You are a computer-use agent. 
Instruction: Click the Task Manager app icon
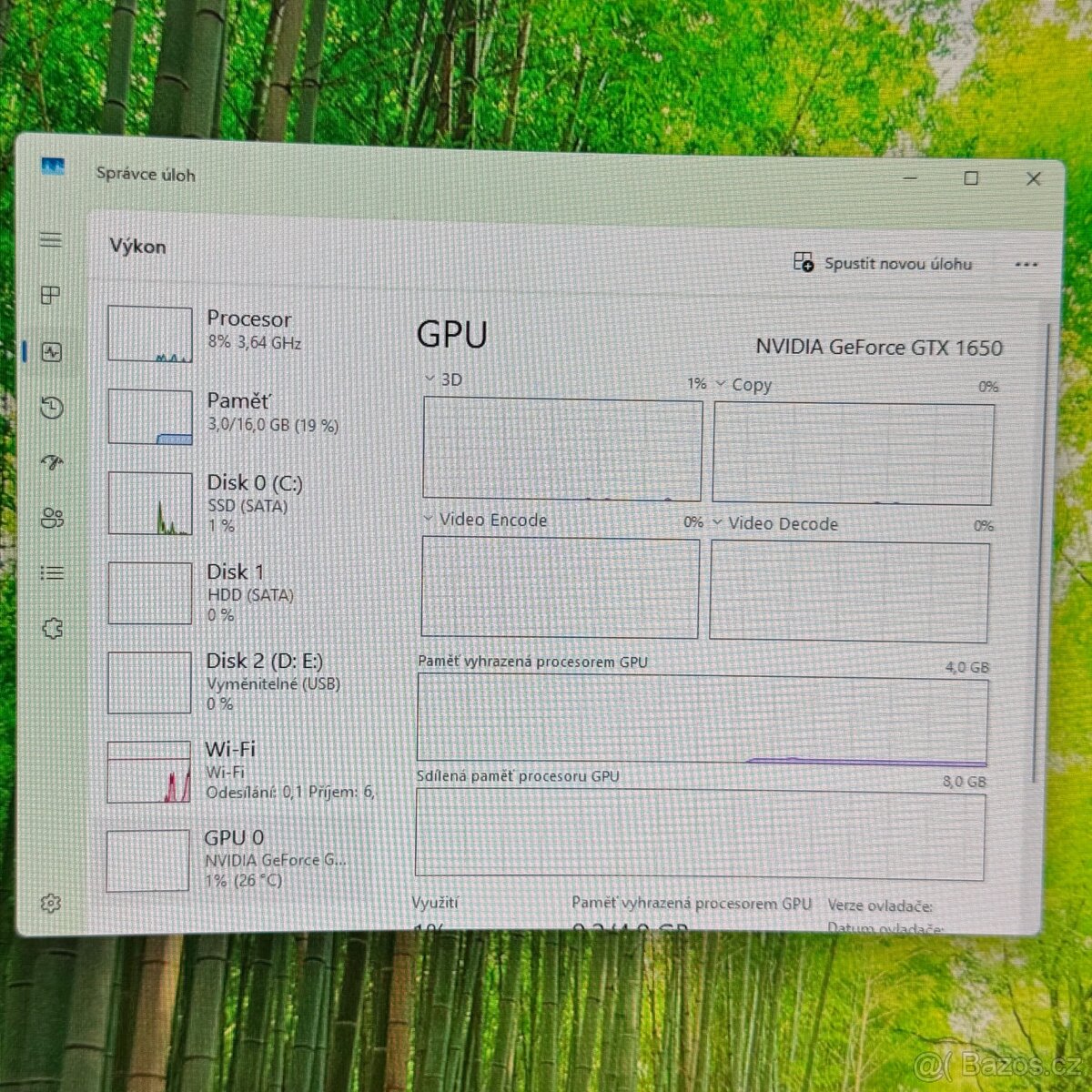point(53,167)
